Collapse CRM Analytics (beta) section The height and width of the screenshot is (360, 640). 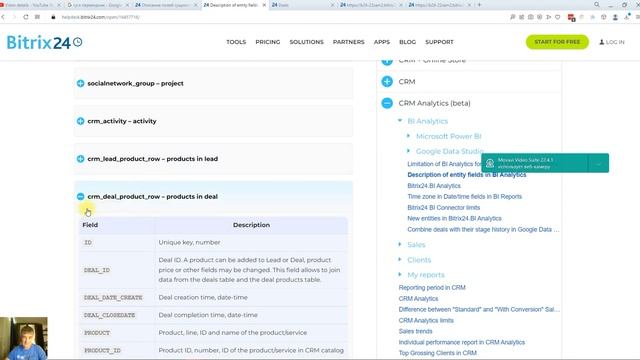coord(387,103)
